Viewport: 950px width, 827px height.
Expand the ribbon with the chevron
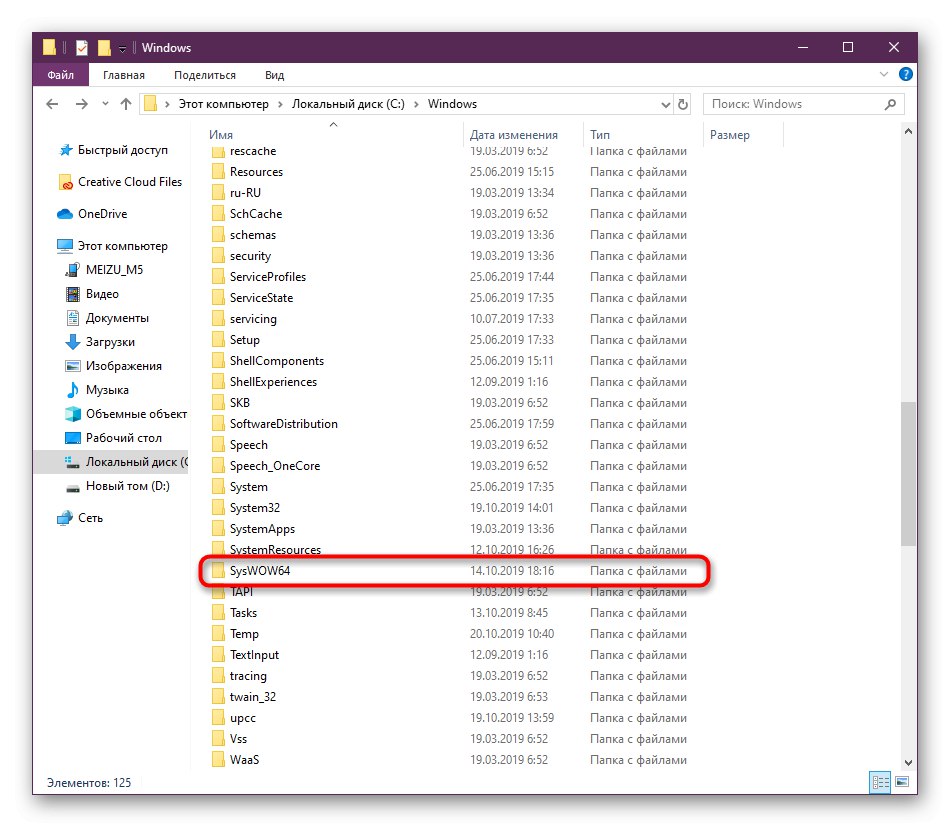883,75
